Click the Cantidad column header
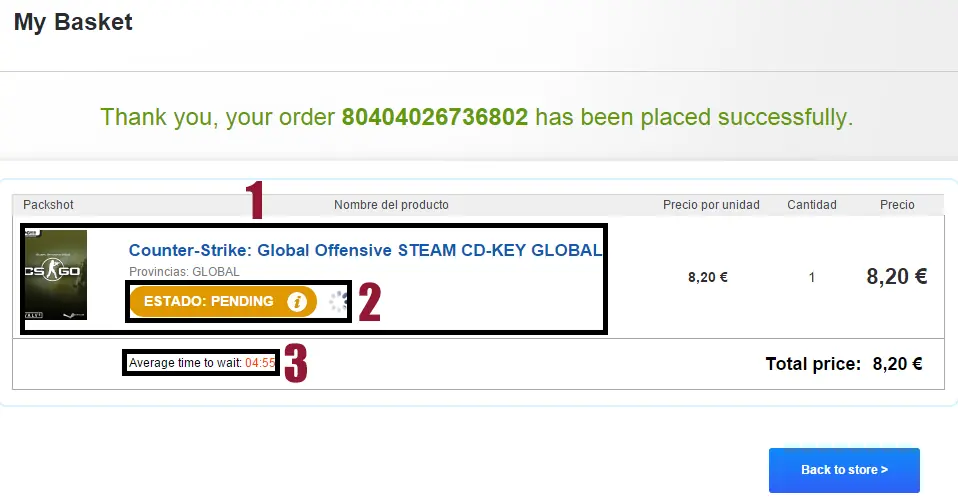Screen dimensions: 958x501 tap(811, 205)
